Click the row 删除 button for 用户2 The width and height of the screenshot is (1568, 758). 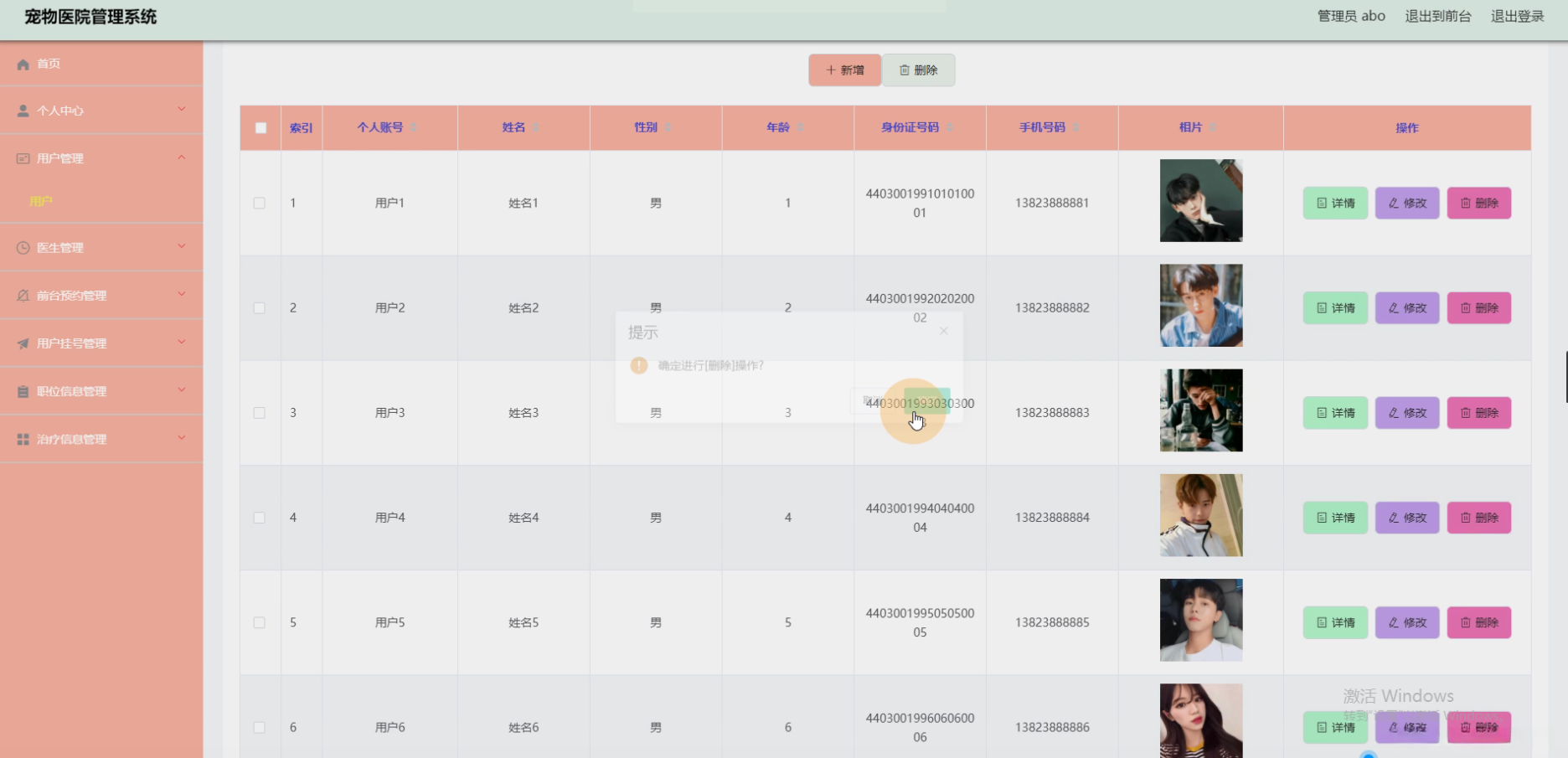coord(1479,308)
